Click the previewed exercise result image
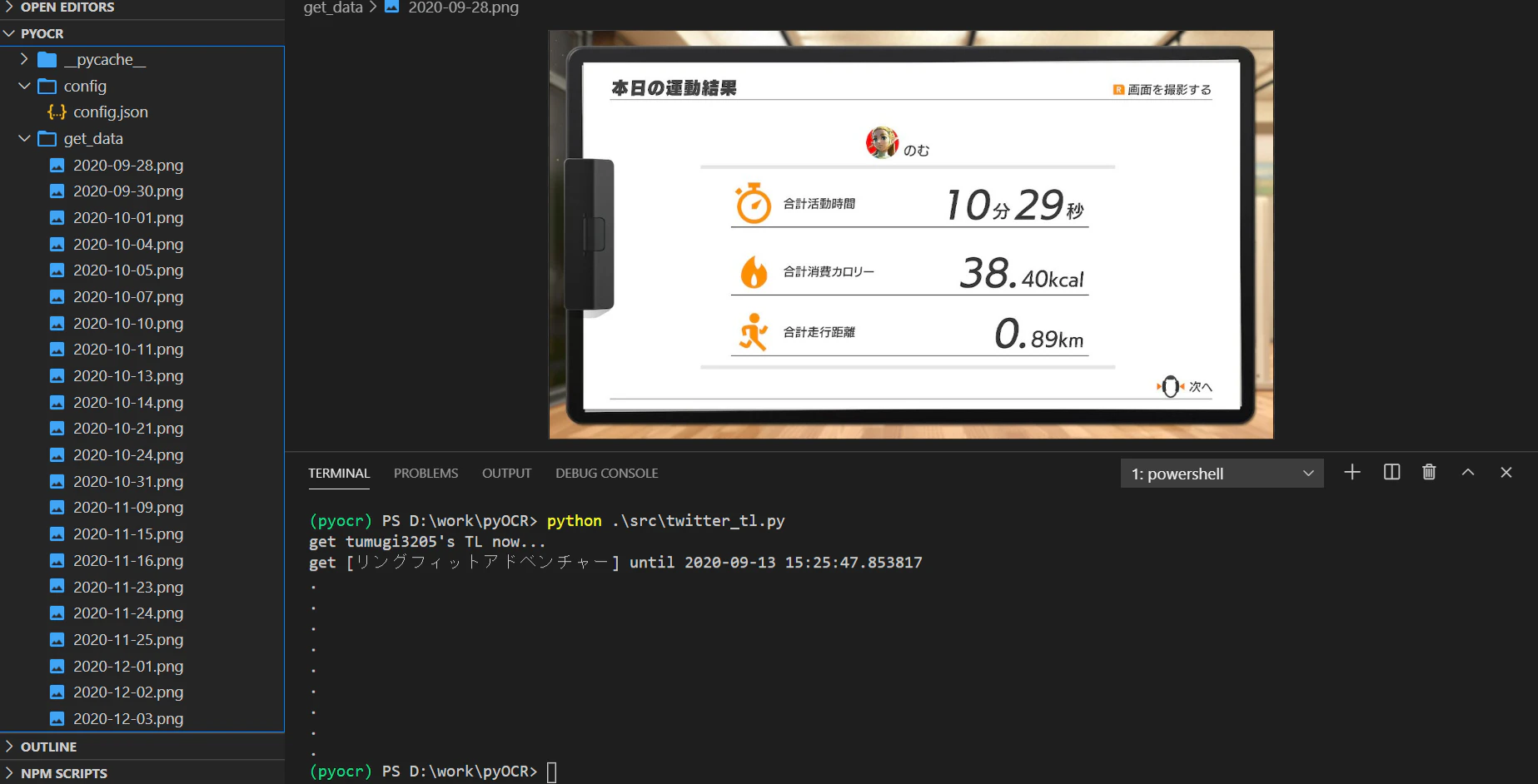Screen dimensions: 1538x784 click(x=911, y=235)
